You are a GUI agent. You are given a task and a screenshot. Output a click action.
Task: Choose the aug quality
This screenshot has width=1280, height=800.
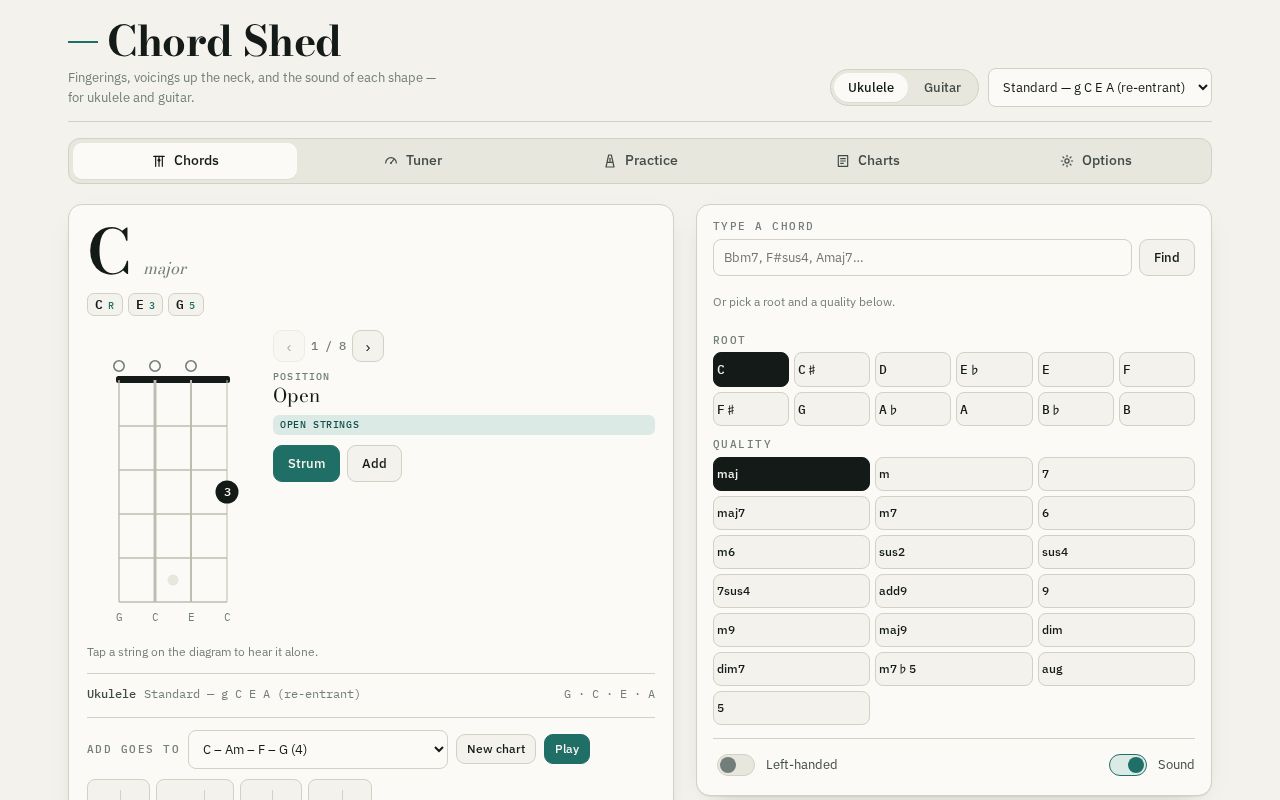click(x=1116, y=669)
